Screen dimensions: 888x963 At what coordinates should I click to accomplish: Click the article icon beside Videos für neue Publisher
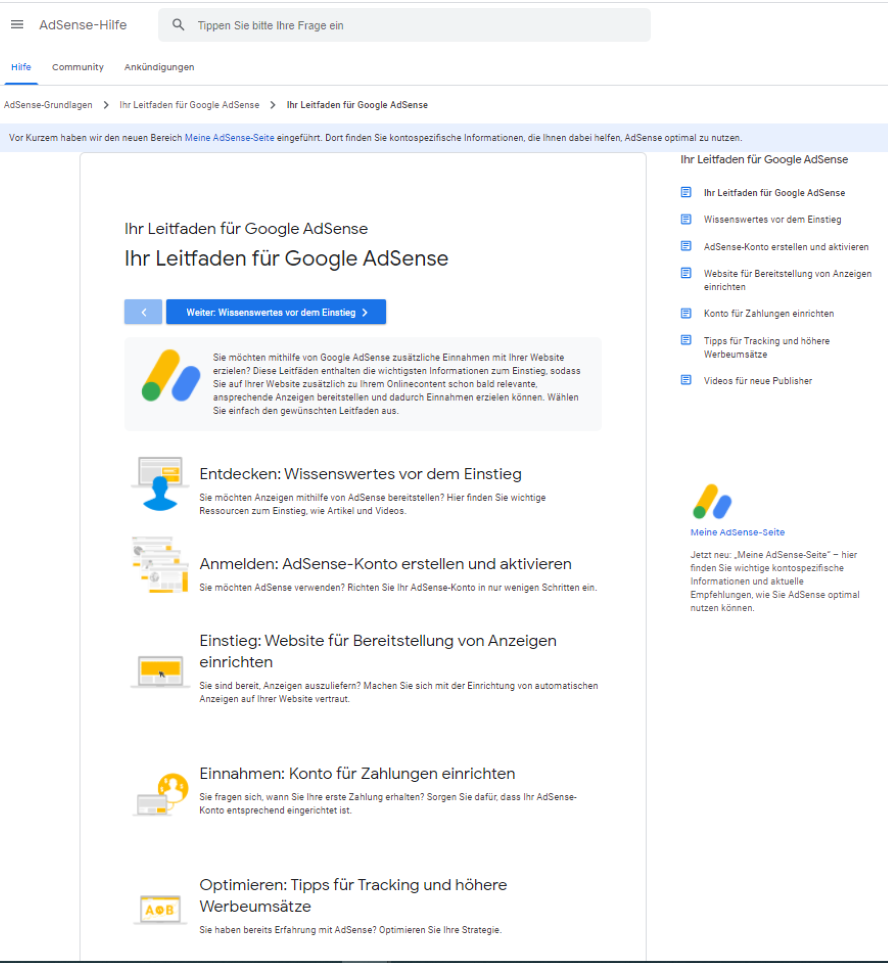[686, 380]
